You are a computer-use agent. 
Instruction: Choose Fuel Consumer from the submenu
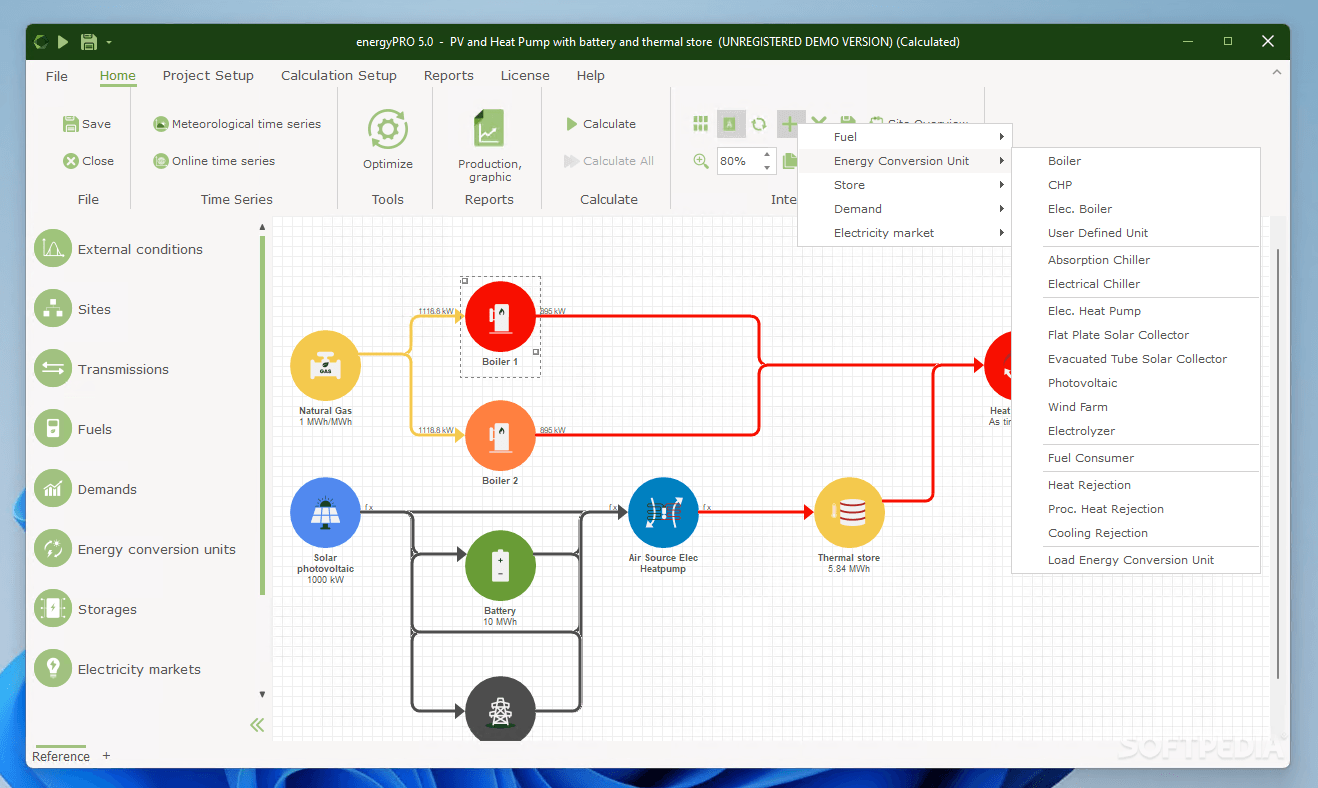1136,458
